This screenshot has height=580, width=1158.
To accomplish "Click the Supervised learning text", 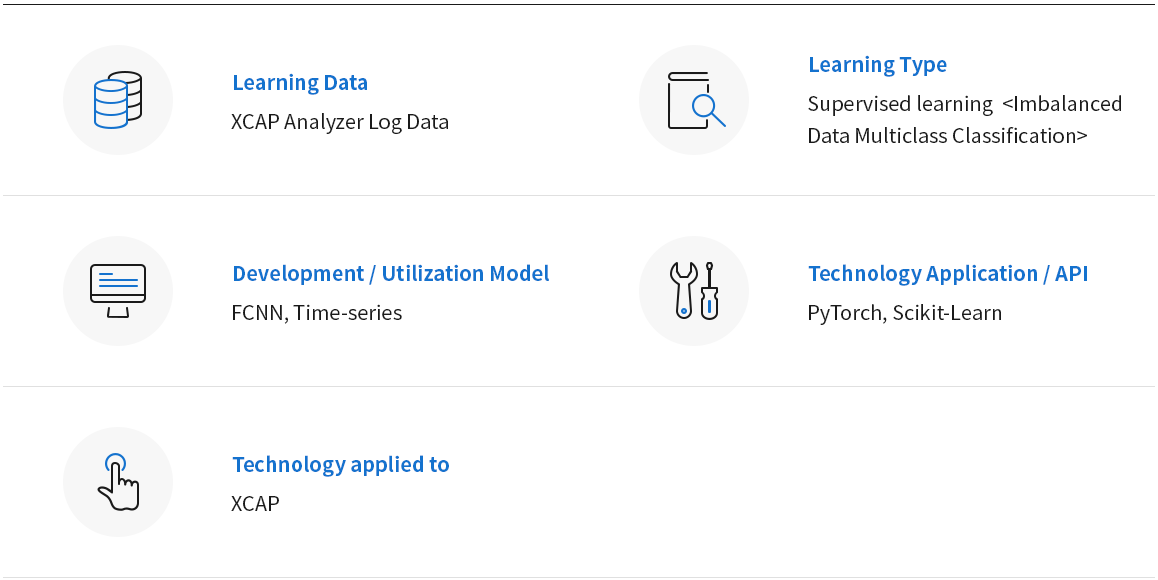I will (900, 103).
